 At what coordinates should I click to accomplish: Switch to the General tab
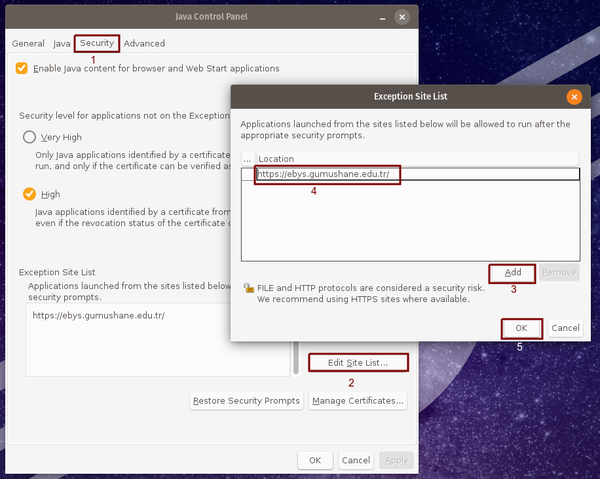coord(28,43)
